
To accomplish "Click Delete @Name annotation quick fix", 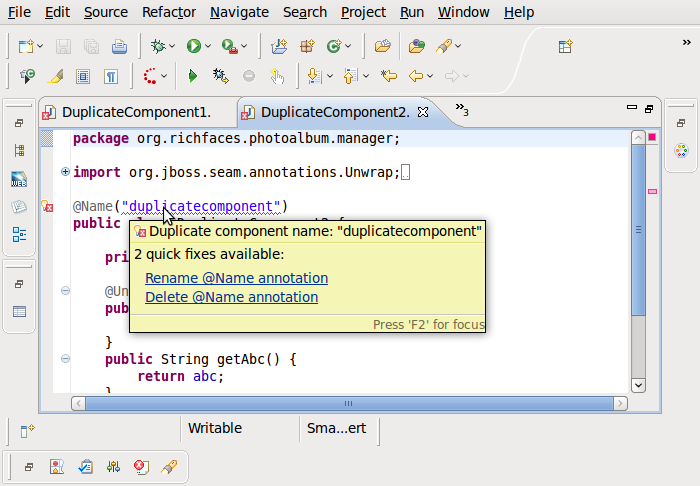I will pyautogui.click(x=231, y=297).
